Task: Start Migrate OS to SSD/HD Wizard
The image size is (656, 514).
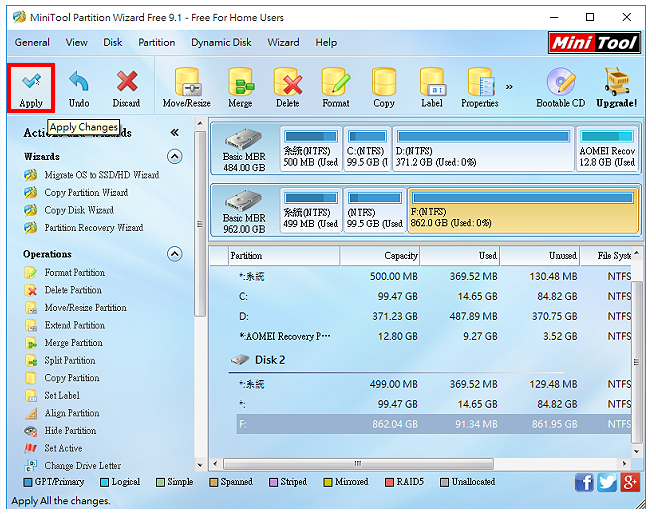Action: tap(92, 175)
